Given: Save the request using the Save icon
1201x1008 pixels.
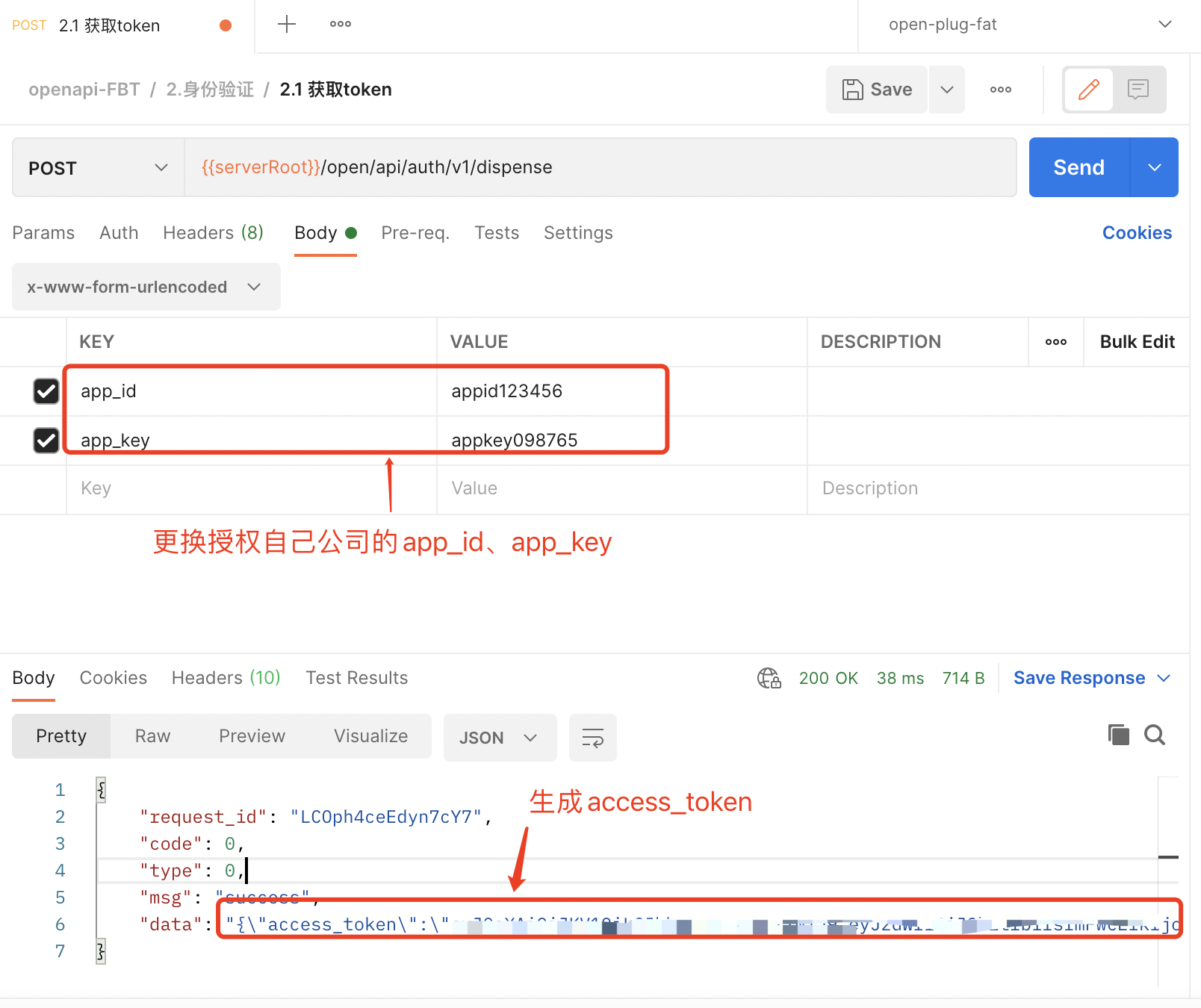Looking at the screenshot, I should pos(875,89).
